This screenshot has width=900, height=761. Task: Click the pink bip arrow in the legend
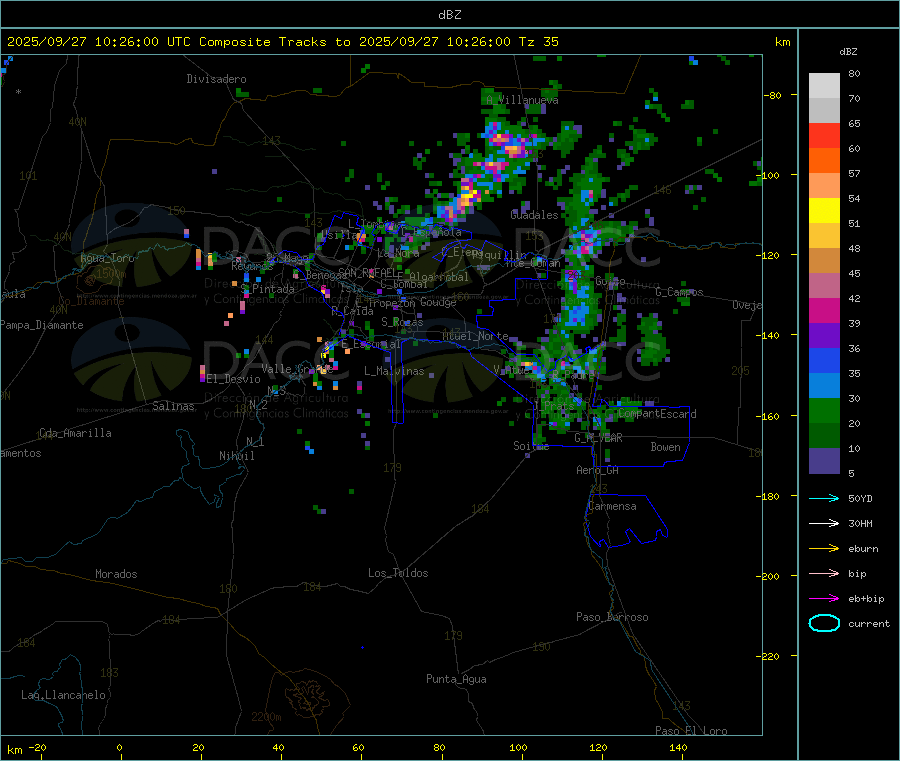pos(824,573)
